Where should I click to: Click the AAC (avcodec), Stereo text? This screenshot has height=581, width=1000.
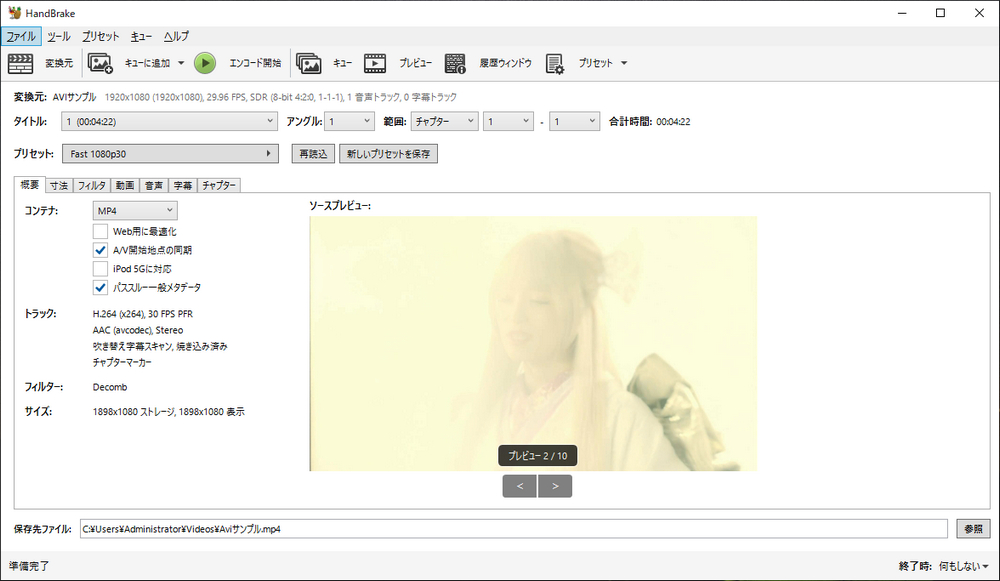click(x=138, y=330)
